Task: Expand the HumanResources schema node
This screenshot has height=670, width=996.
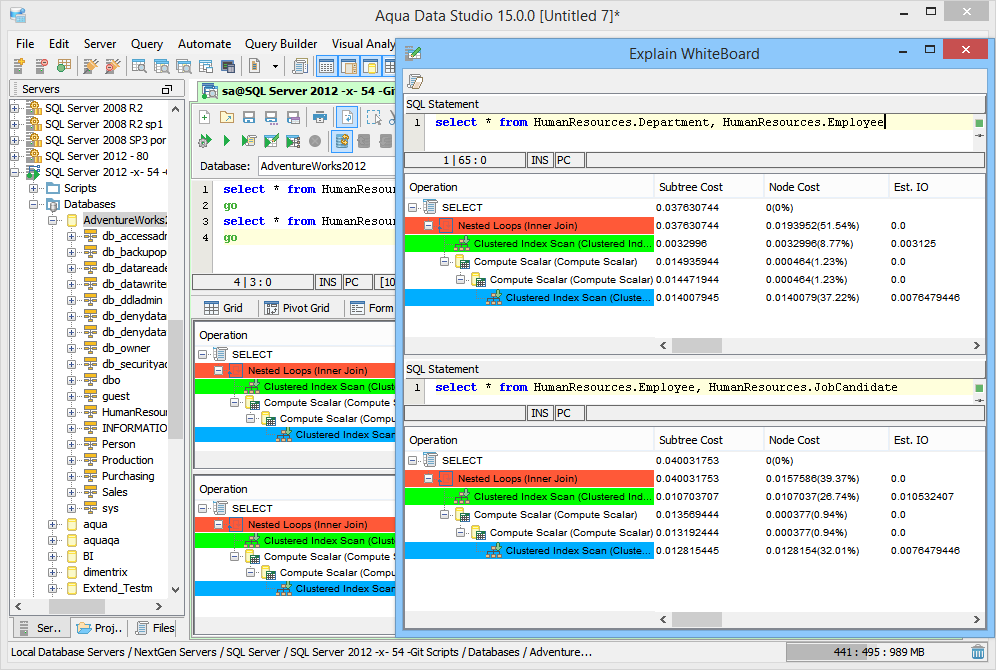Action: click(71, 412)
